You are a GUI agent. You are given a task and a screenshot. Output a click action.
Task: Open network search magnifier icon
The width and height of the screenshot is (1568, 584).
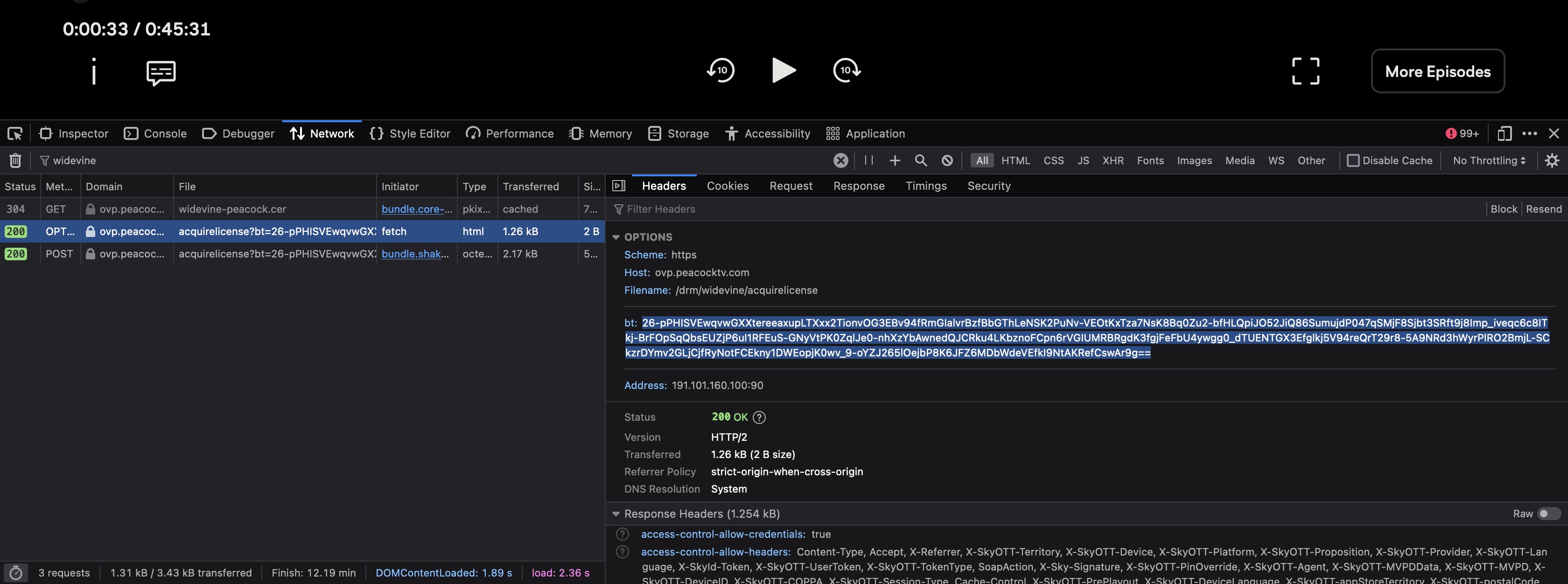pos(921,160)
